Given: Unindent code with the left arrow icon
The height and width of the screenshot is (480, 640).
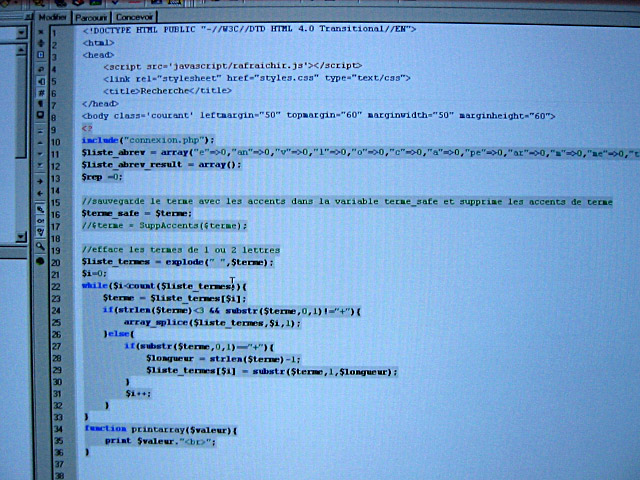Looking at the screenshot, I should pos(40,193).
